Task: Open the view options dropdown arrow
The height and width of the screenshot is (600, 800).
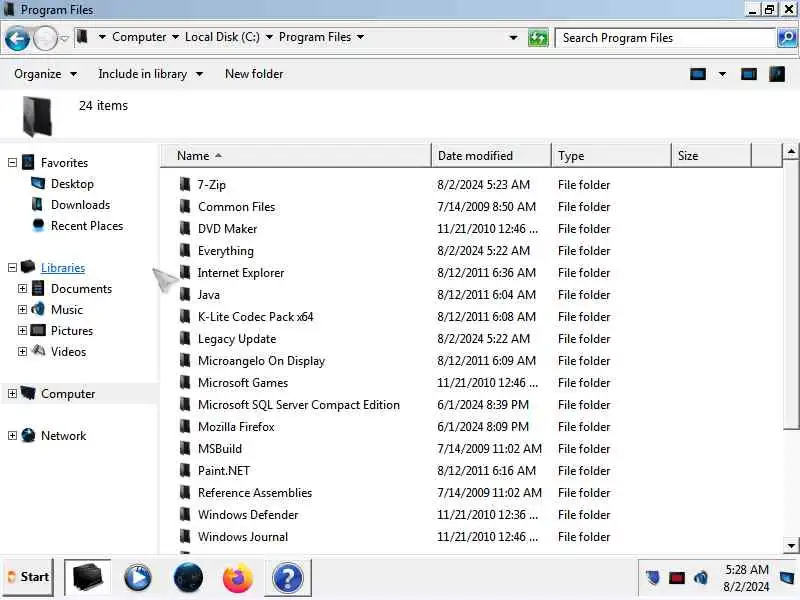Action: (722, 74)
